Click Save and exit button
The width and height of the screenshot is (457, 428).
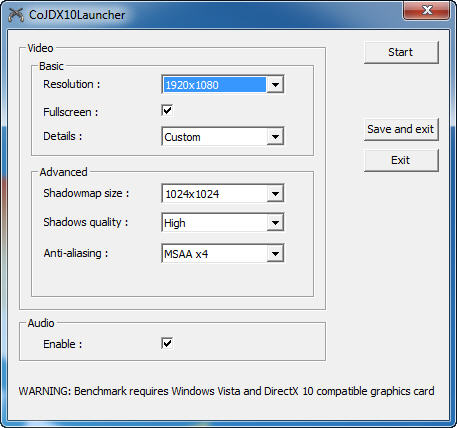(401, 129)
